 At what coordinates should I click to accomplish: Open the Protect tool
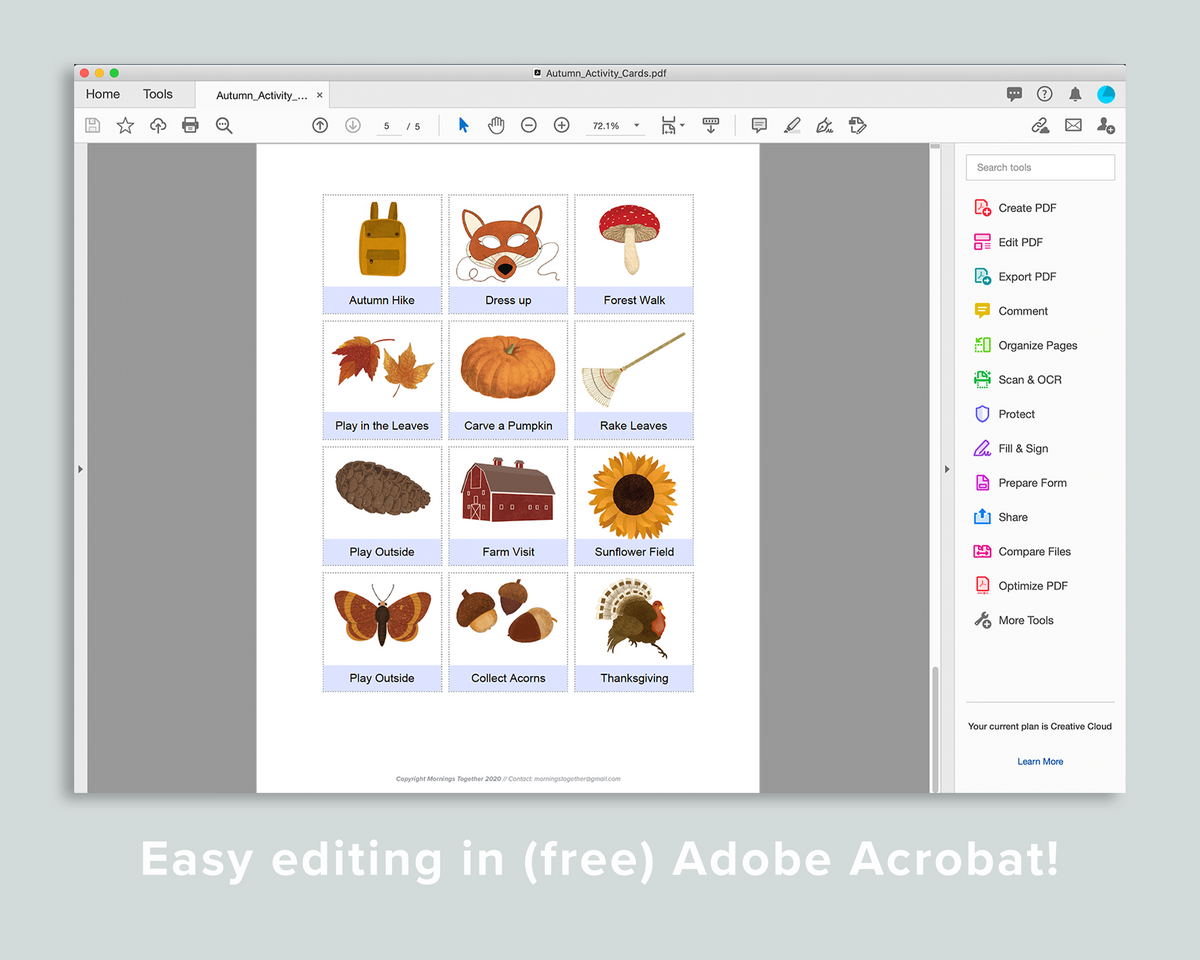point(1018,414)
